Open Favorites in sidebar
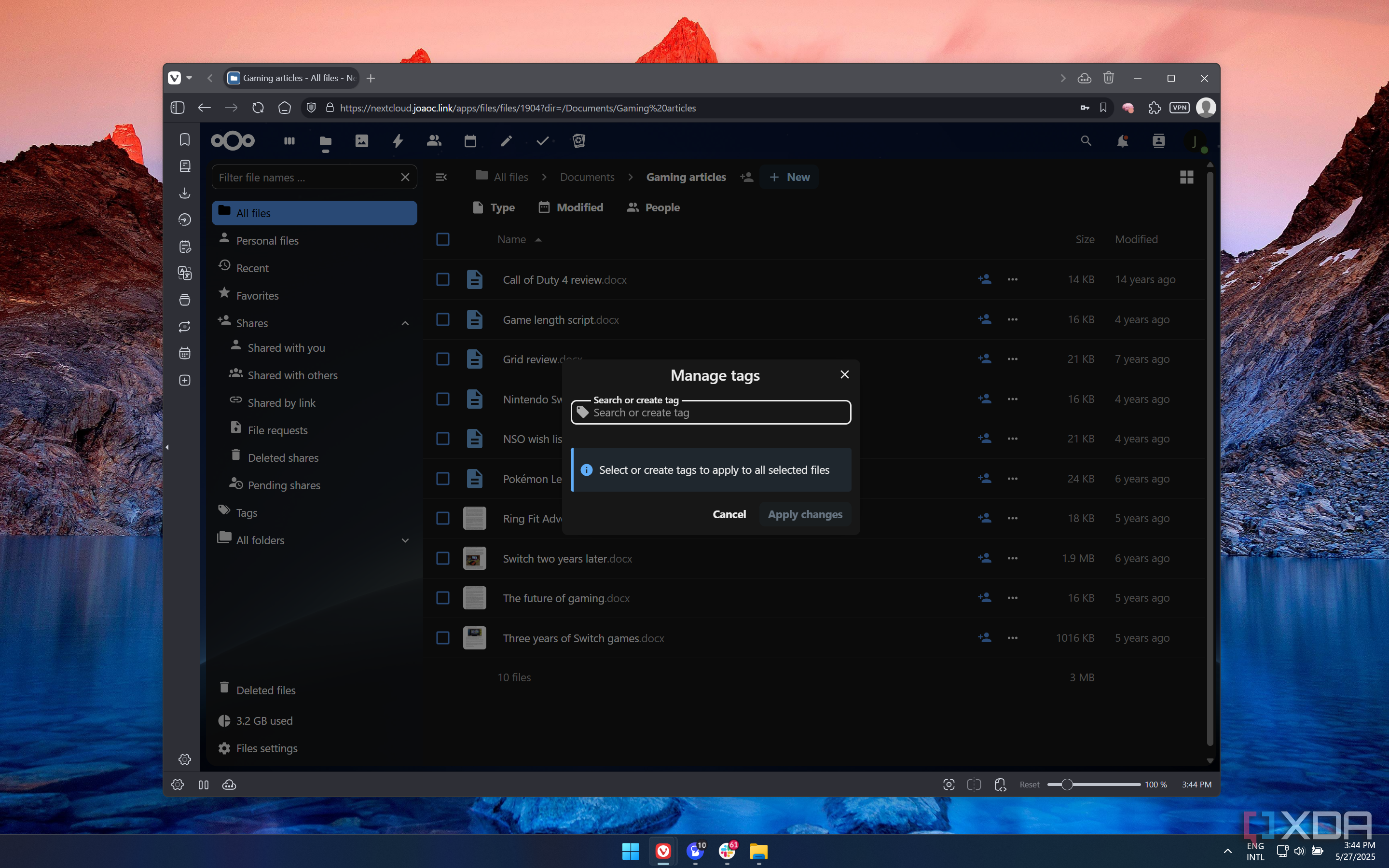This screenshot has height=868, width=1389. coord(315,296)
